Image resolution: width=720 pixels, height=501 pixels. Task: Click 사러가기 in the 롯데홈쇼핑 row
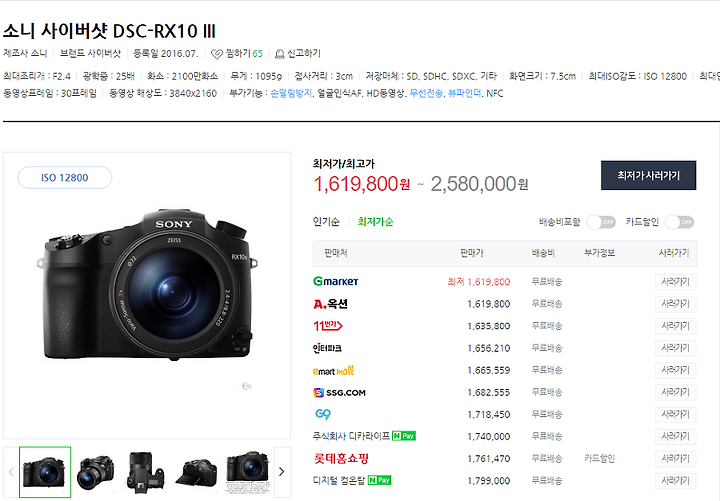(675, 458)
